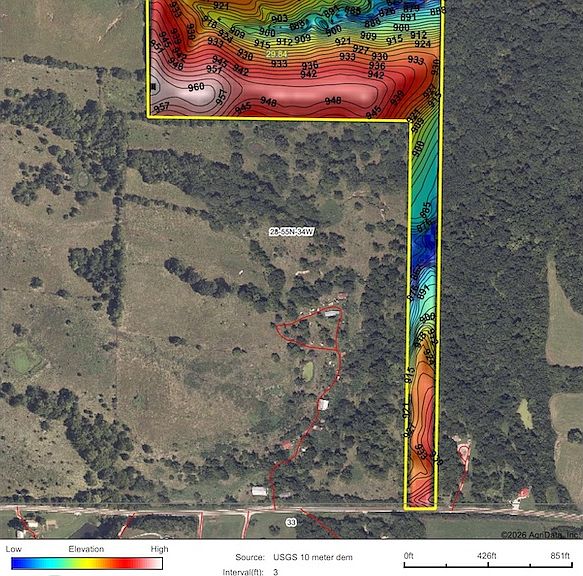Screen dimensions: 583x576
Task: Click the 885 contour label in narrow strip
Action: point(425,209)
